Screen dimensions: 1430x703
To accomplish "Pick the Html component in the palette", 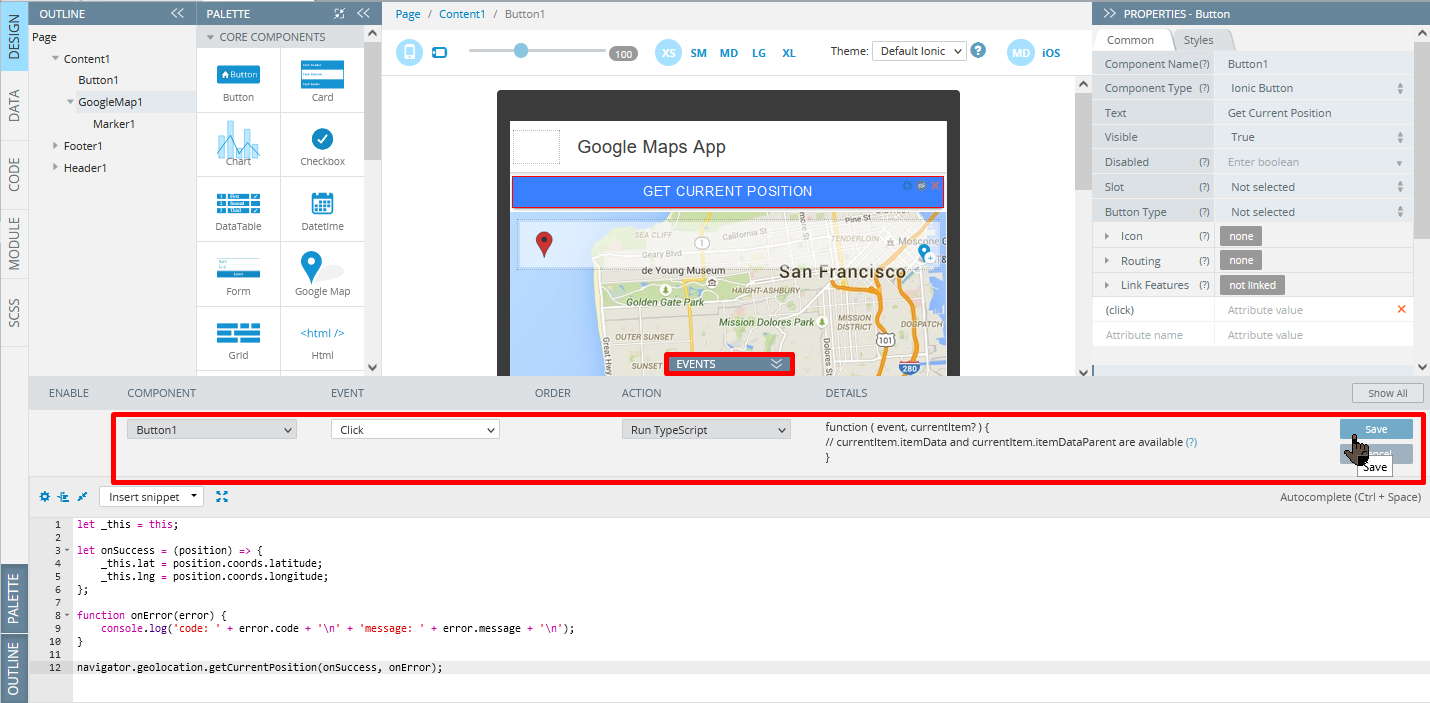I will [x=322, y=339].
